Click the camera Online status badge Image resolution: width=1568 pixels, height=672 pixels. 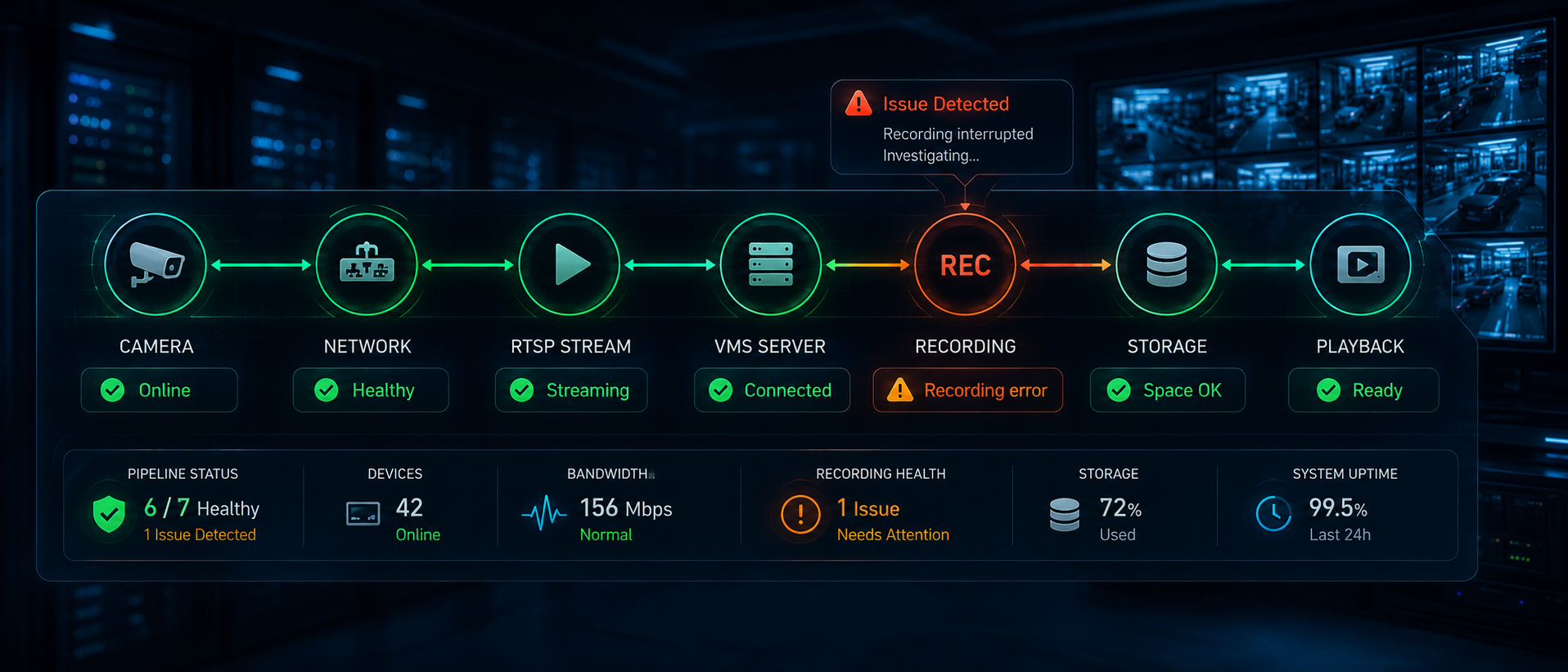[x=160, y=390]
